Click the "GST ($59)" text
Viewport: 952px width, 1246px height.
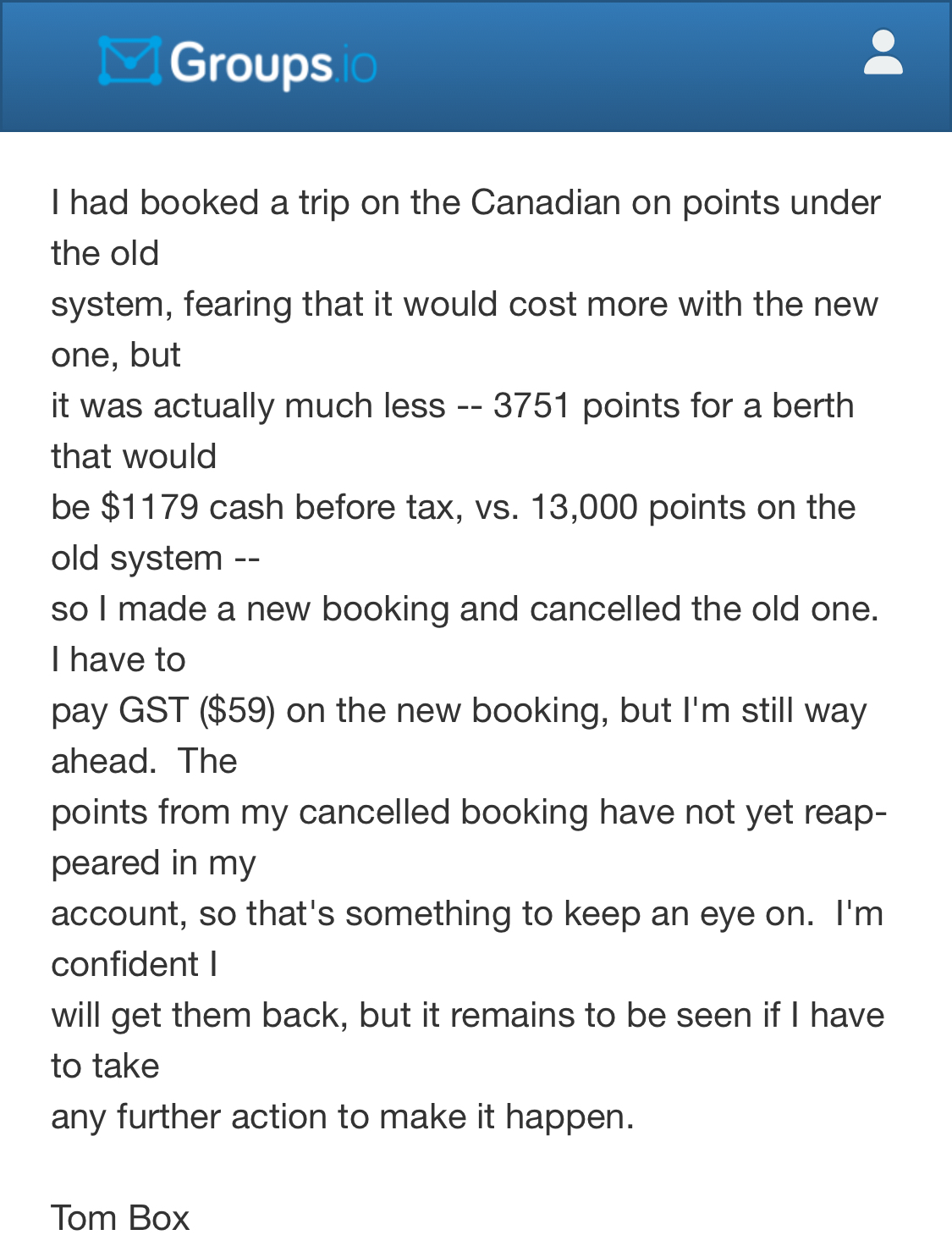[197, 711]
